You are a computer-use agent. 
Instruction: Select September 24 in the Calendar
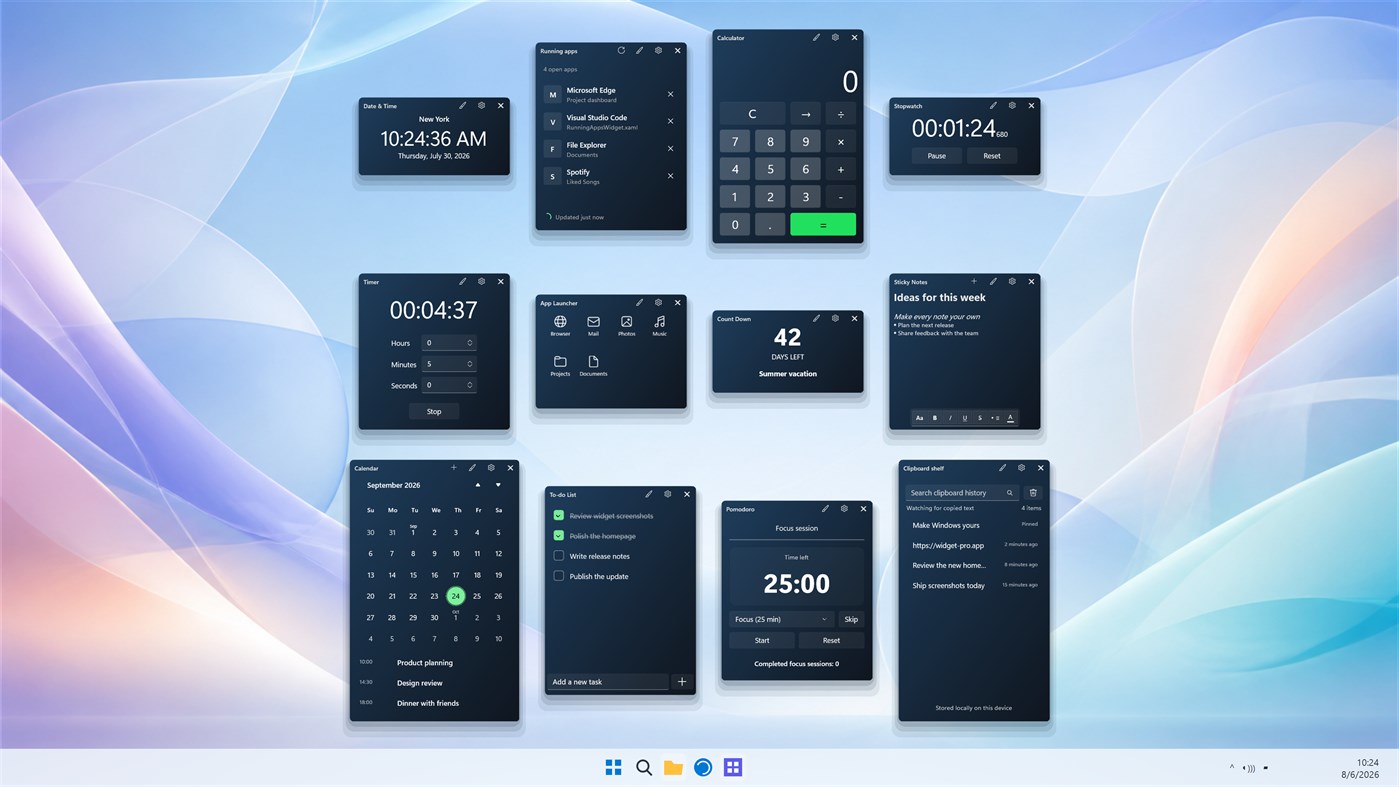pyautogui.click(x=455, y=596)
